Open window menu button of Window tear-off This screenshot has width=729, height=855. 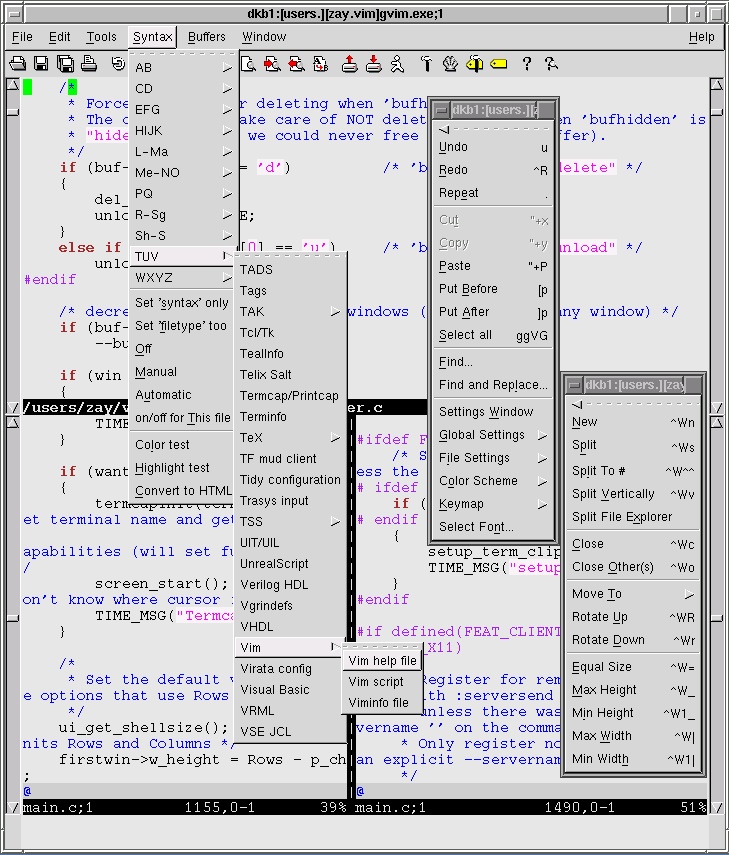[574, 385]
